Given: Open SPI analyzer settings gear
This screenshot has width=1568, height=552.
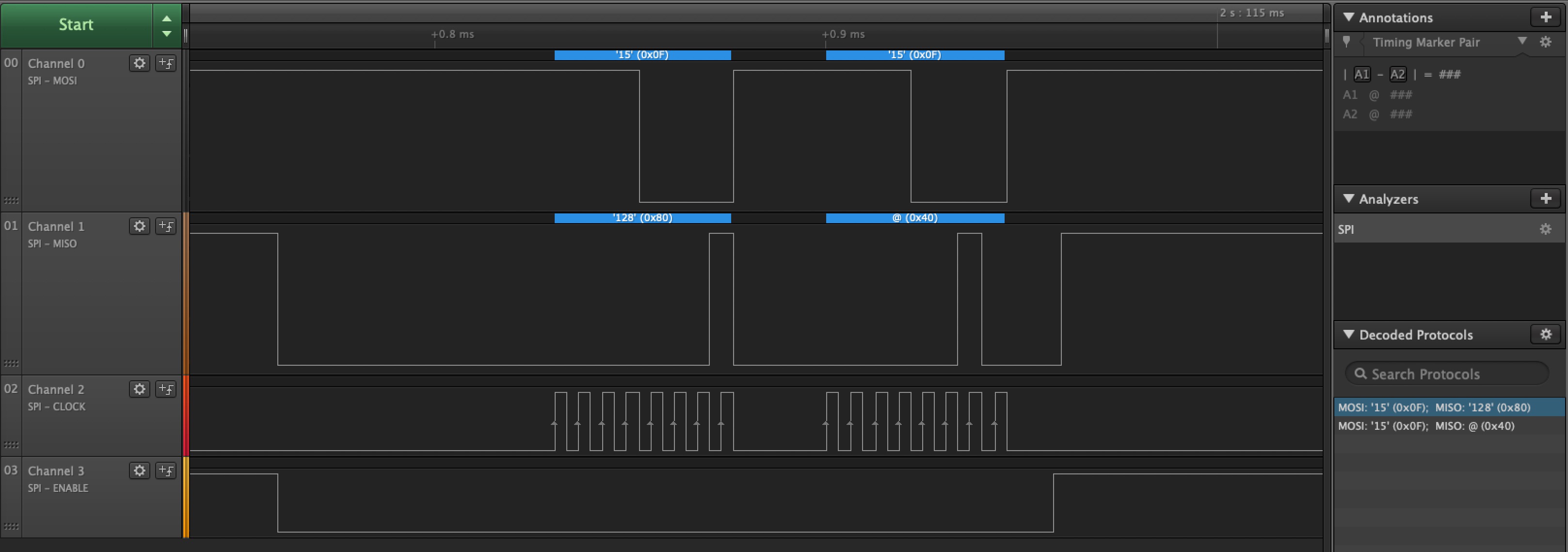Looking at the screenshot, I should tap(1545, 229).
